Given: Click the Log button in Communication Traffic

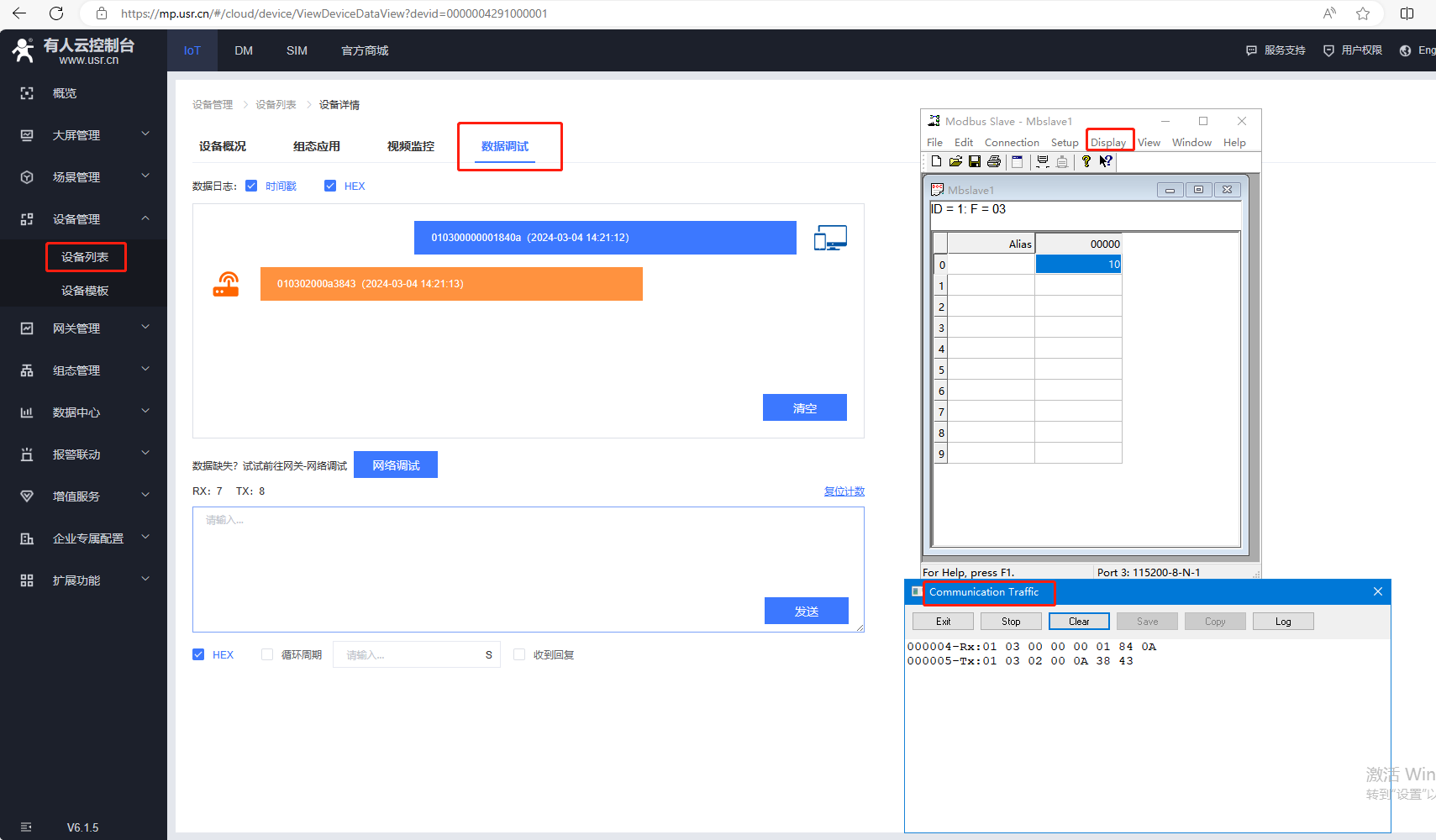Looking at the screenshot, I should 1283,622.
